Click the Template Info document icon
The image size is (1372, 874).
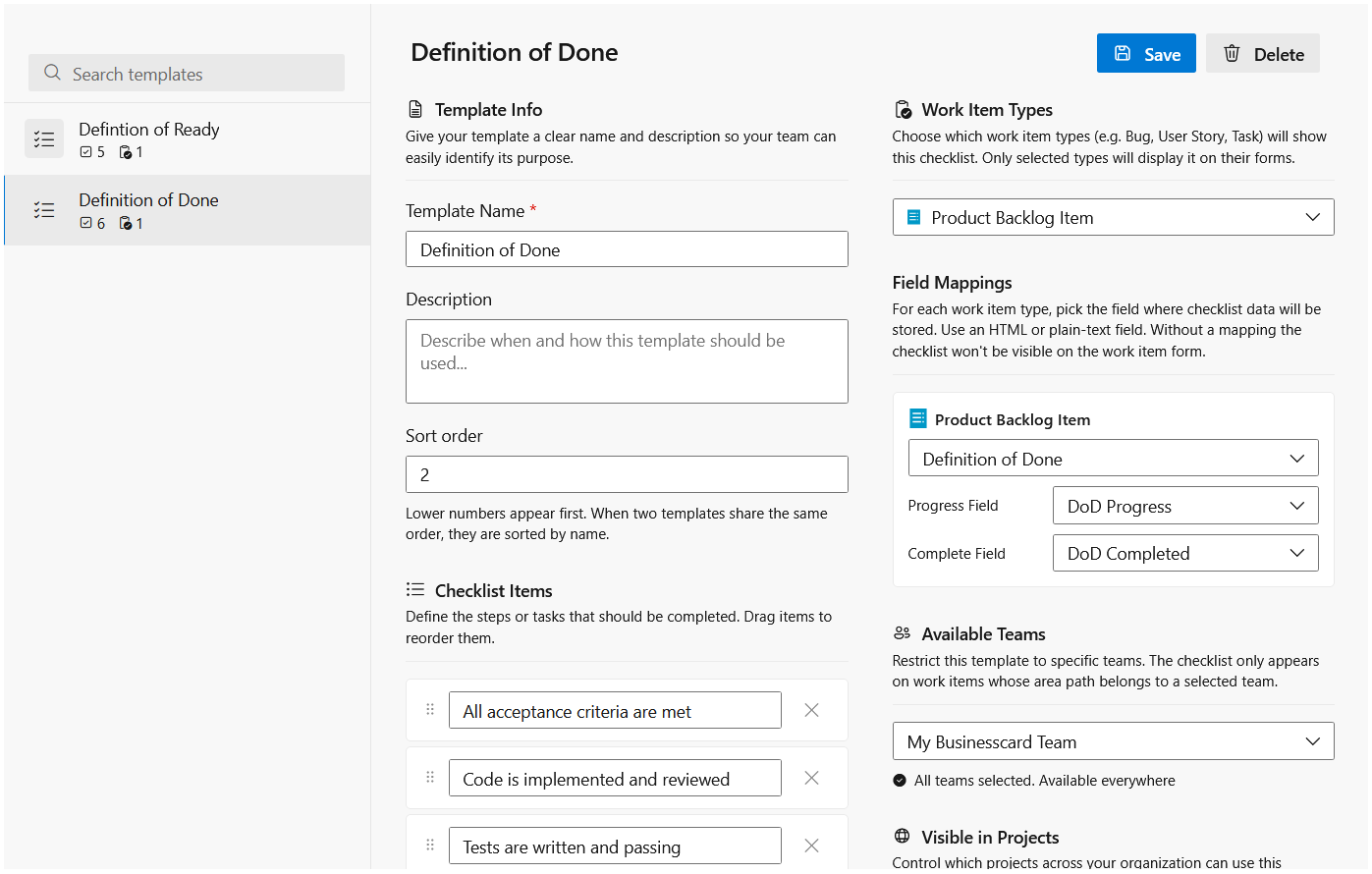[415, 109]
